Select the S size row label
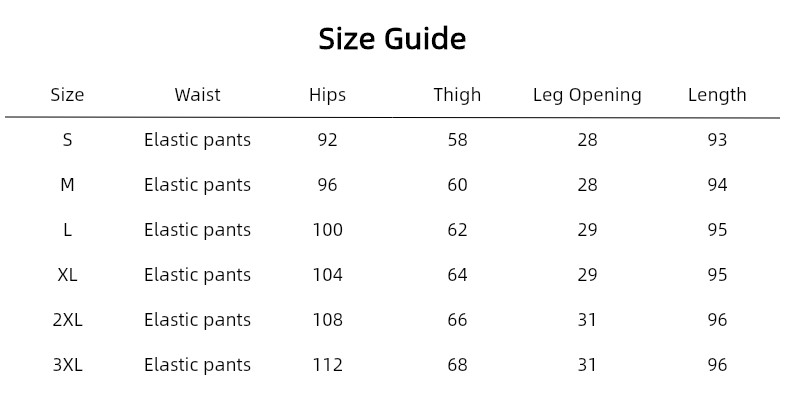This screenshot has width=785, height=400. click(x=67, y=140)
